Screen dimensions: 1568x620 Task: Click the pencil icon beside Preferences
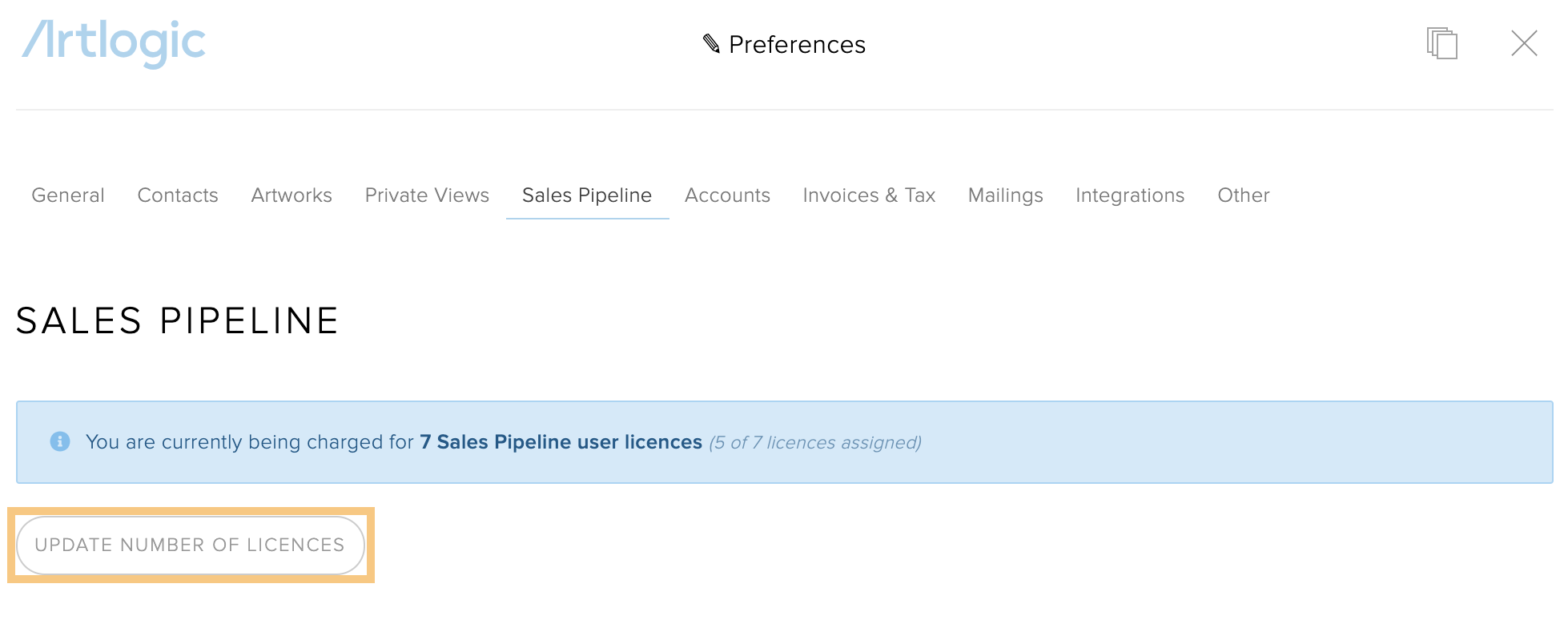[711, 44]
